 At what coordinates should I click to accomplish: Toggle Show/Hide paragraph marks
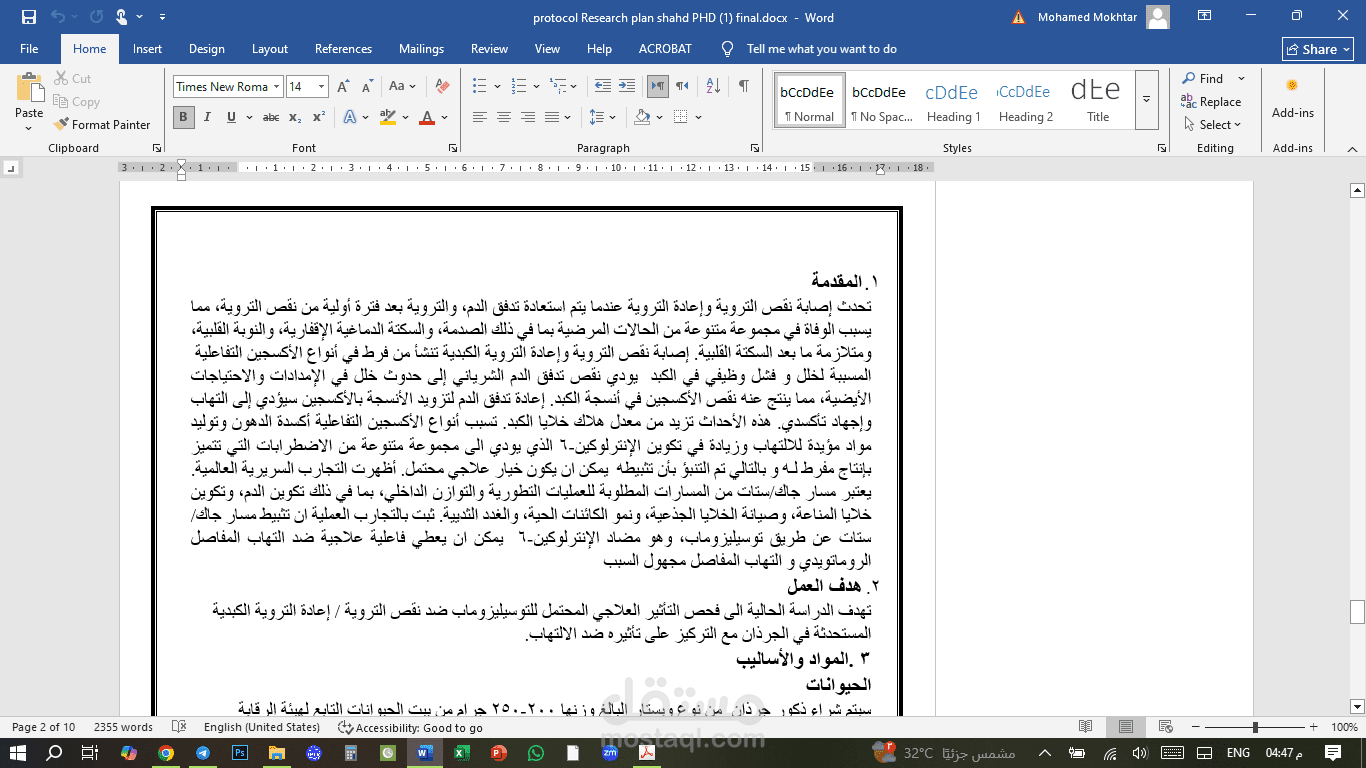(x=744, y=86)
